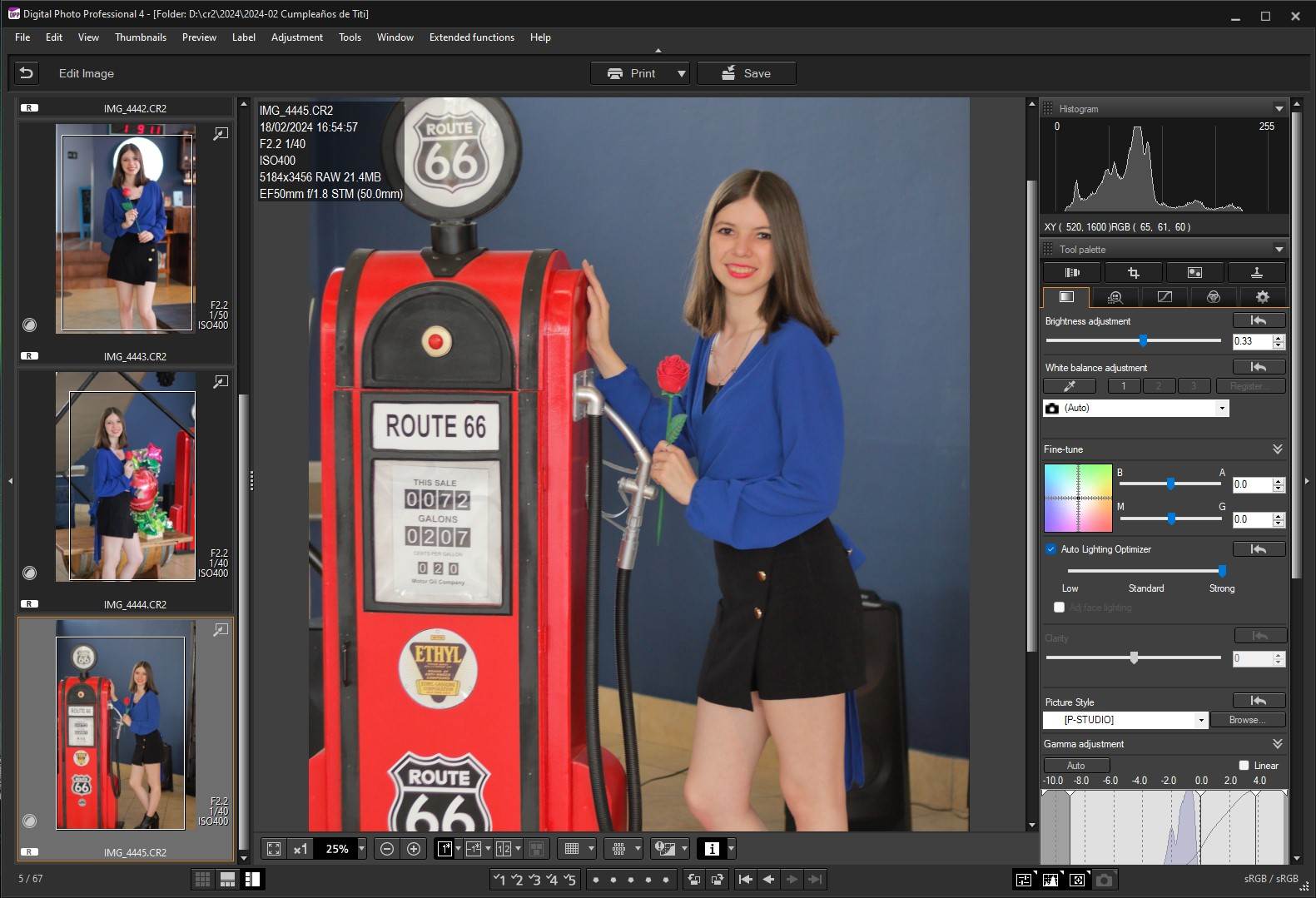The height and width of the screenshot is (898, 1316).
Task: Open the Thumbnails menu
Action: tap(141, 37)
